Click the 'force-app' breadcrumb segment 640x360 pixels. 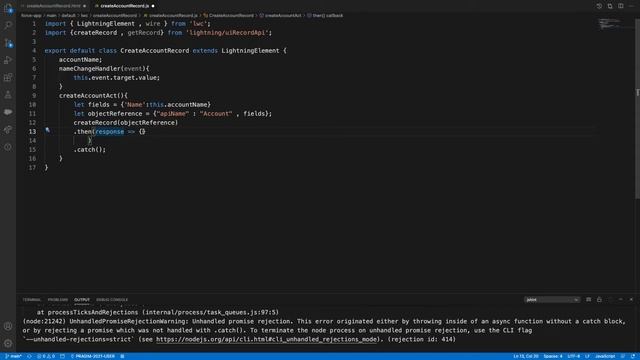31,16
